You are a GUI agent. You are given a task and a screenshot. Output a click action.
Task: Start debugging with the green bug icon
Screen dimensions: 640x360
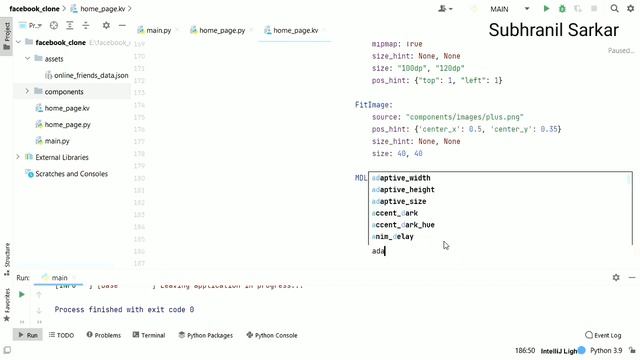(562, 9)
